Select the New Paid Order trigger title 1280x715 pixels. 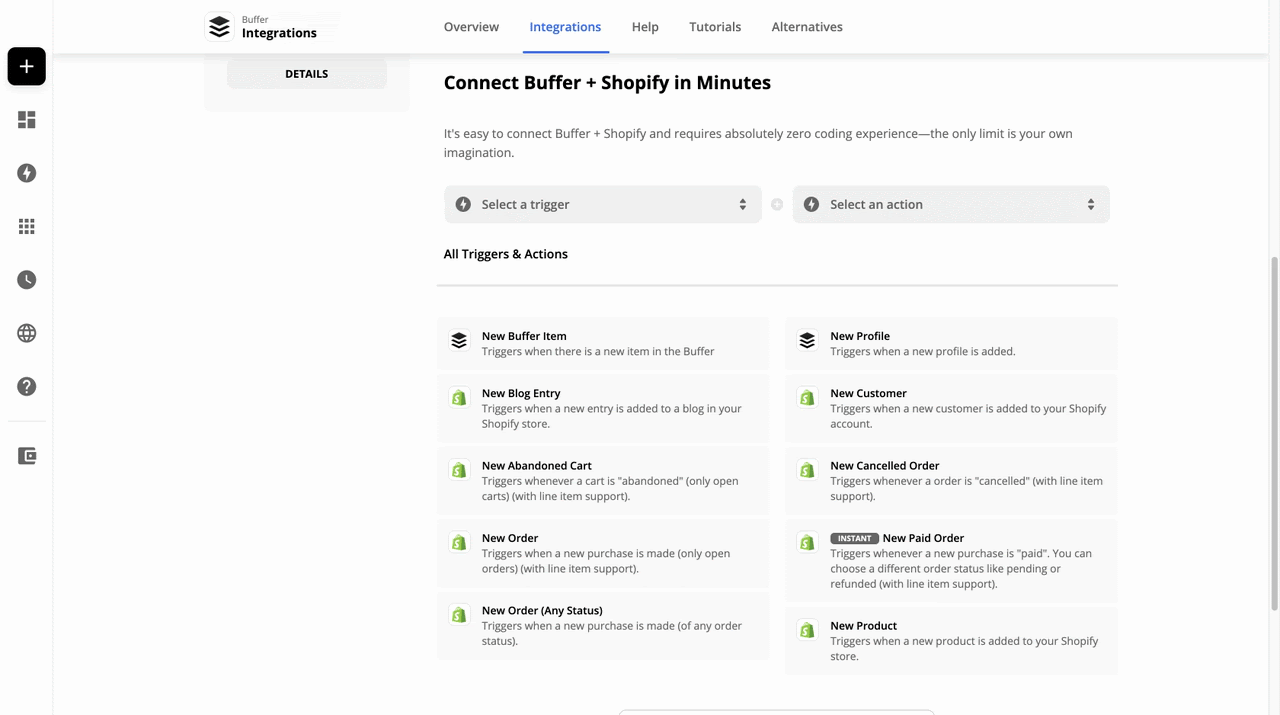[x=923, y=538]
